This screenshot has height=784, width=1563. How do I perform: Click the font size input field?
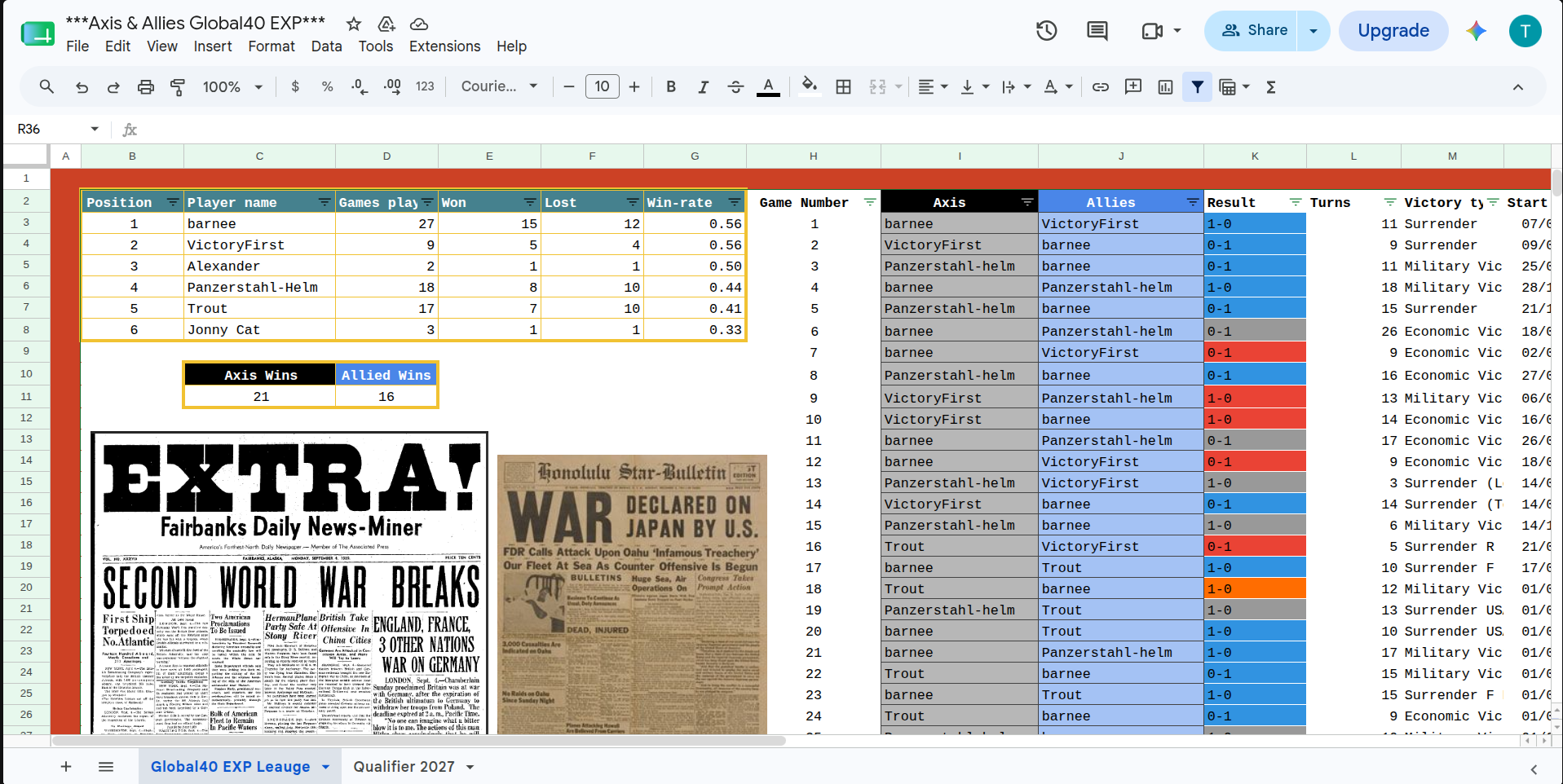(602, 86)
